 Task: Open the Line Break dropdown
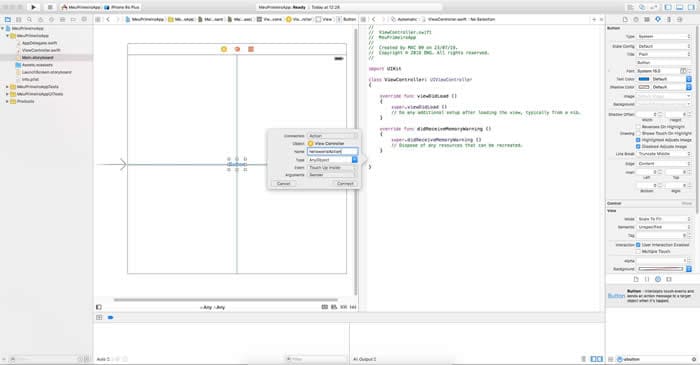(x=664, y=154)
